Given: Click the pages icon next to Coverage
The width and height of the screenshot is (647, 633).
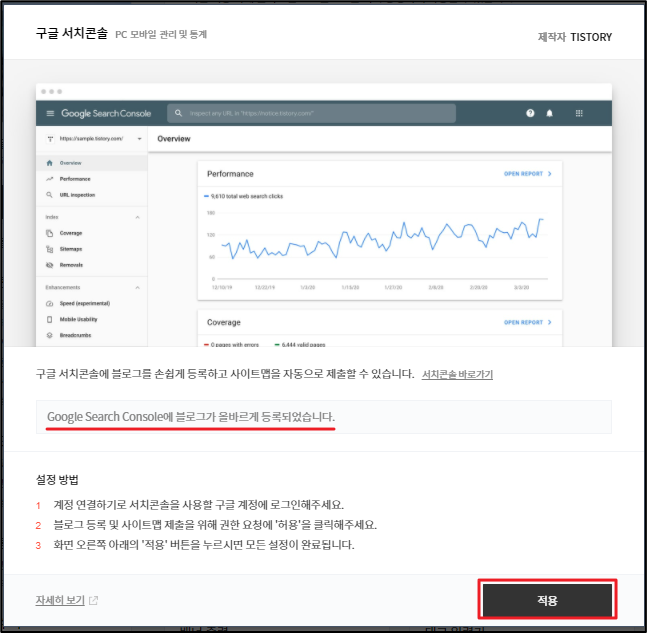Looking at the screenshot, I should (50, 233).
